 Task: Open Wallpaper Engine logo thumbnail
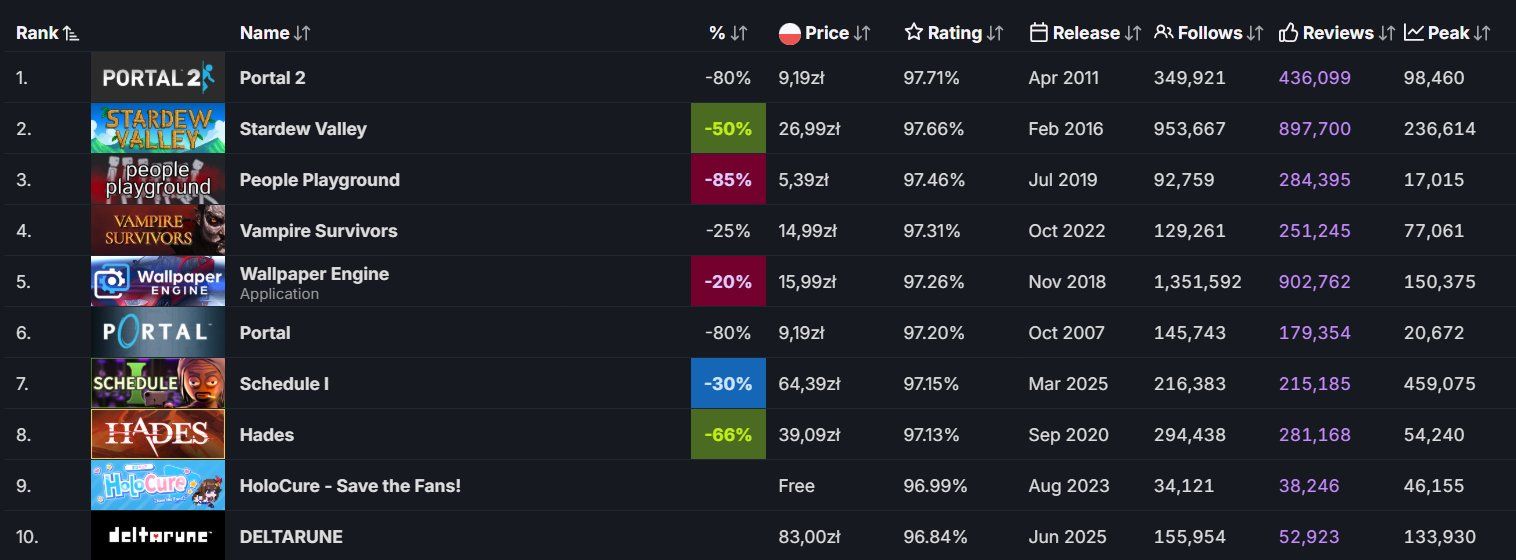[158, 282]
